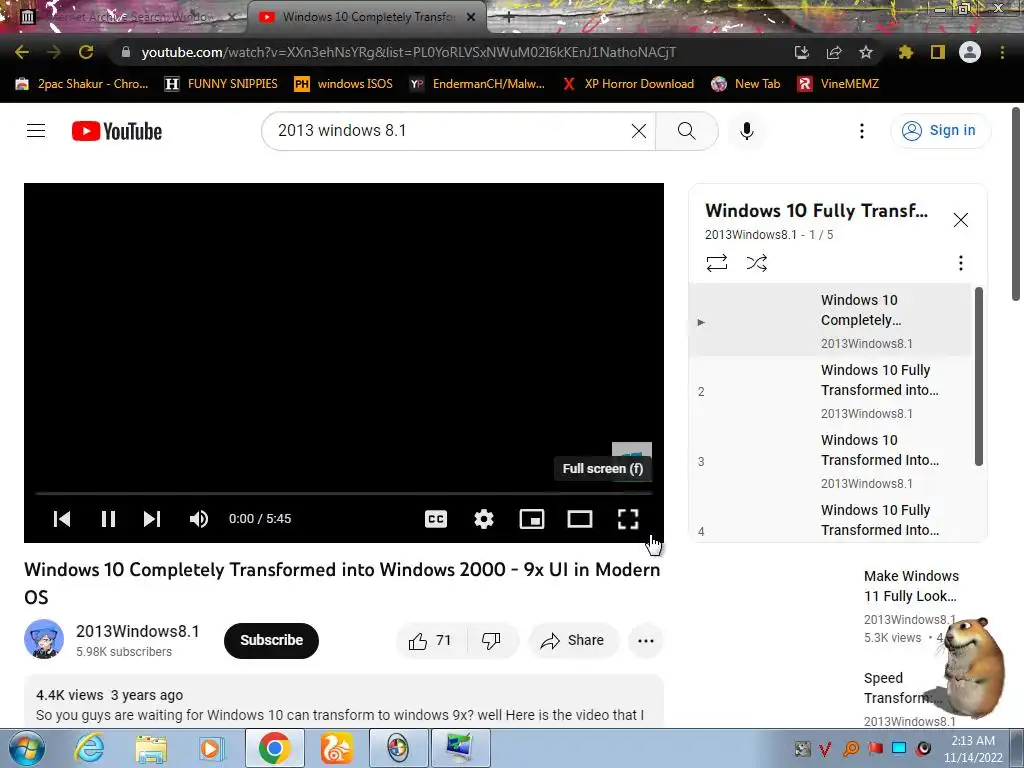Viewport: 1024px width, 768px height.
Task: Open EndermanCH/Malw... bookmark
Action: point(477,84)
